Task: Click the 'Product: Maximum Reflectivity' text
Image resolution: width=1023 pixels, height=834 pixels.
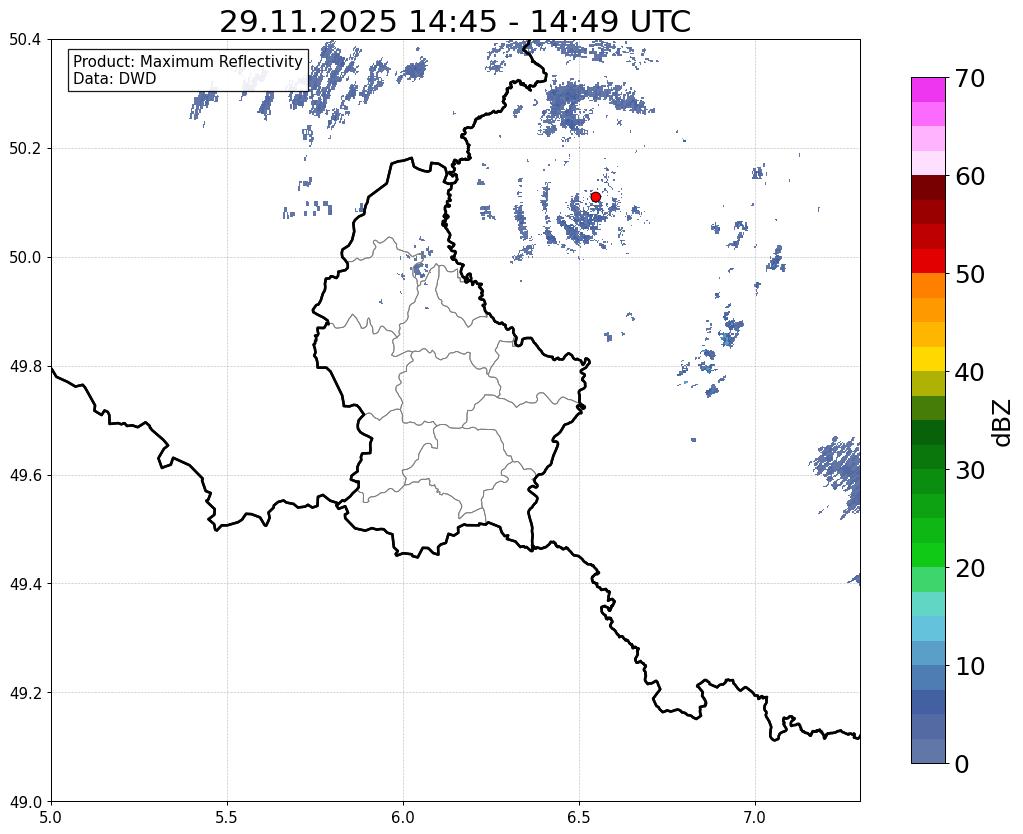Action: [x=188, y=61]
